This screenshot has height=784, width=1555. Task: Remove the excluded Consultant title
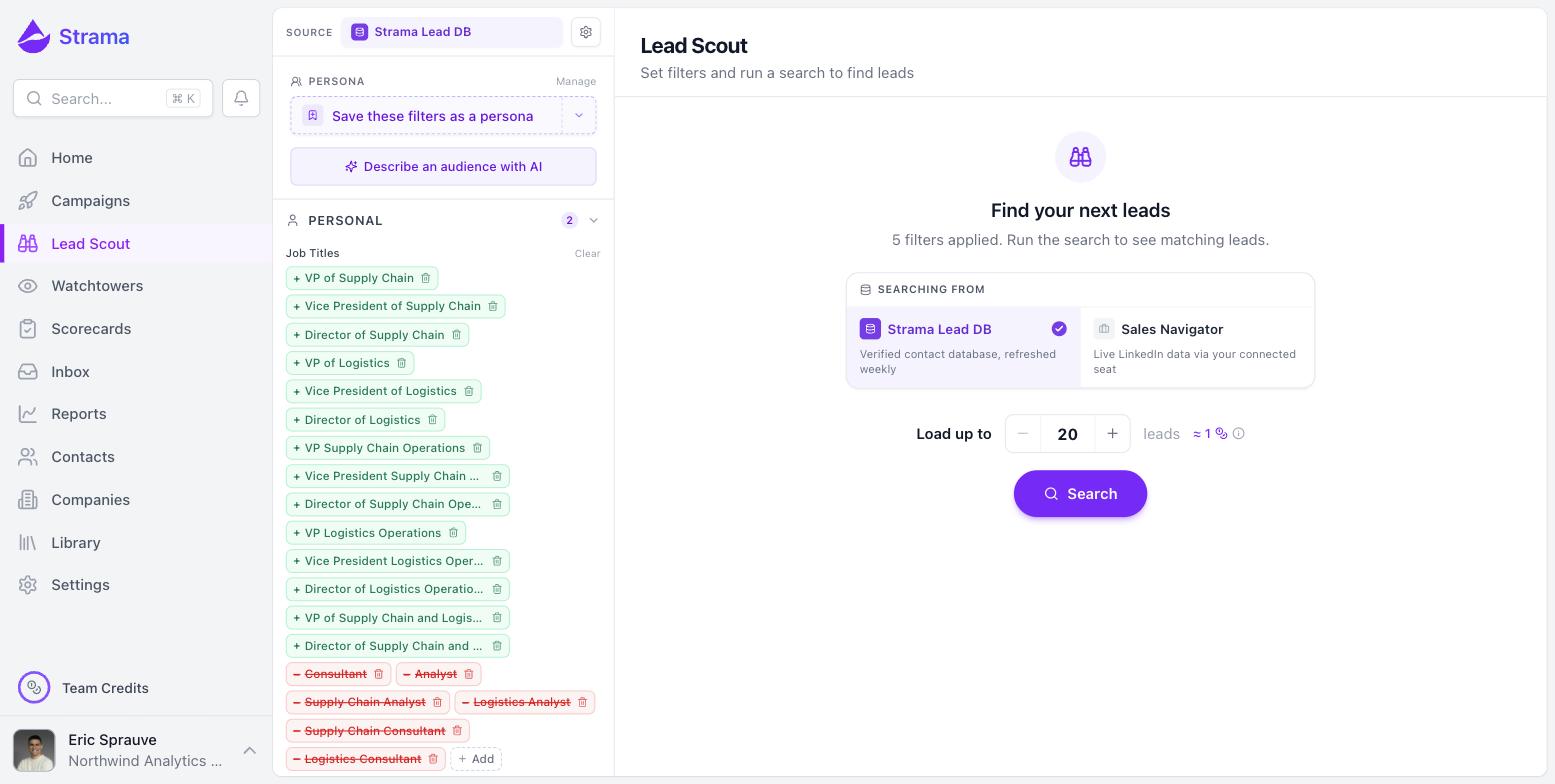pos(378,674)
